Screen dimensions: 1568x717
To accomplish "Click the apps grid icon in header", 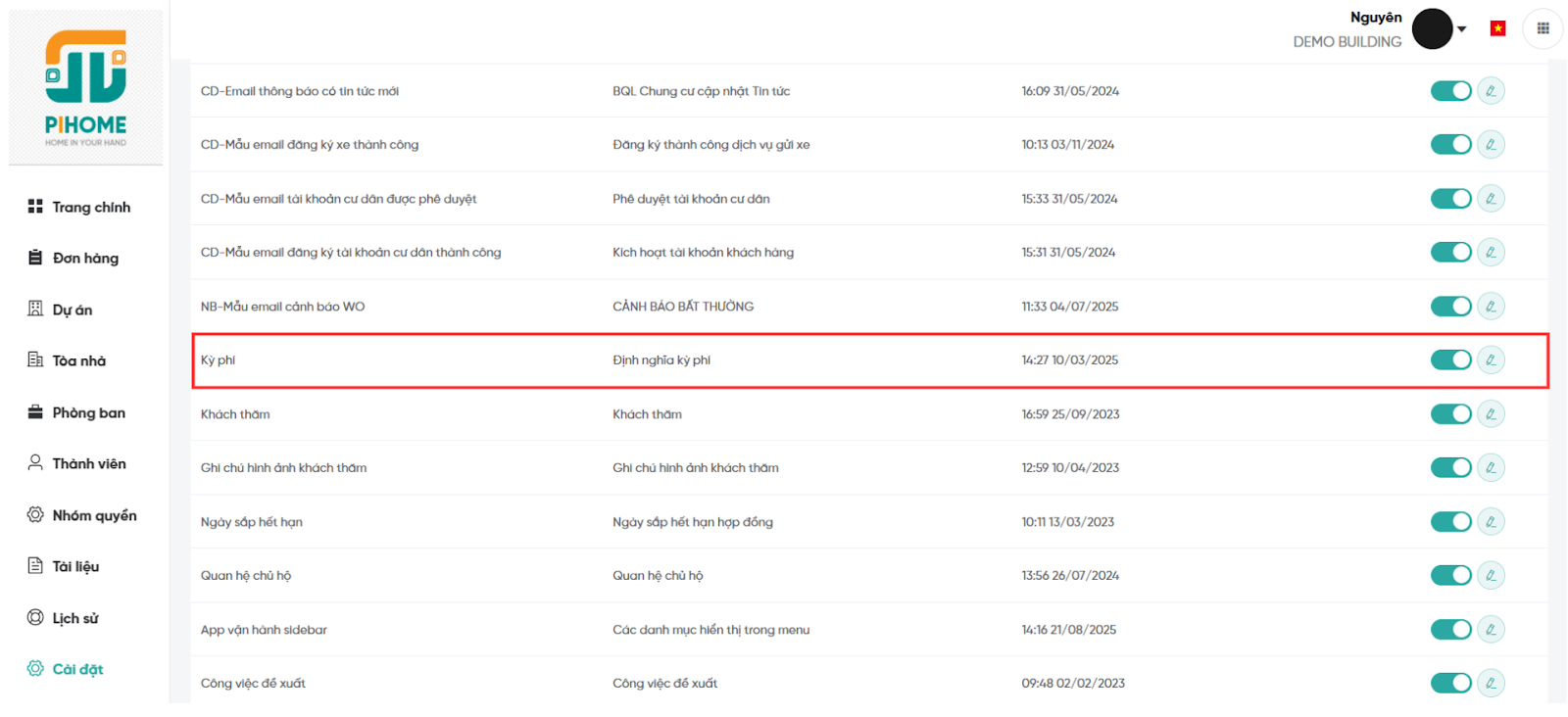I will coord(1543,28).
